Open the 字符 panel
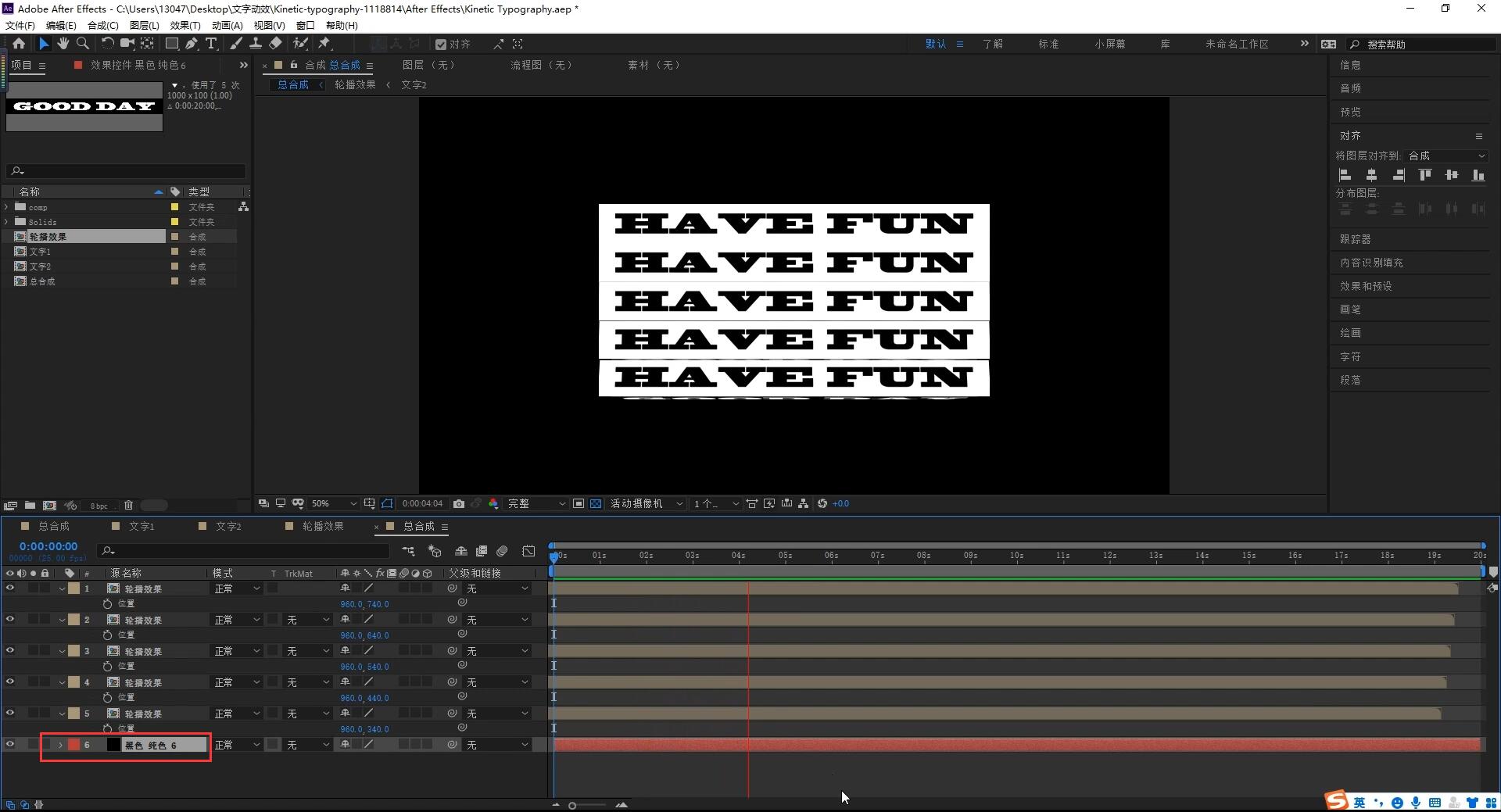1501x812 pixels. point(1350,356)
